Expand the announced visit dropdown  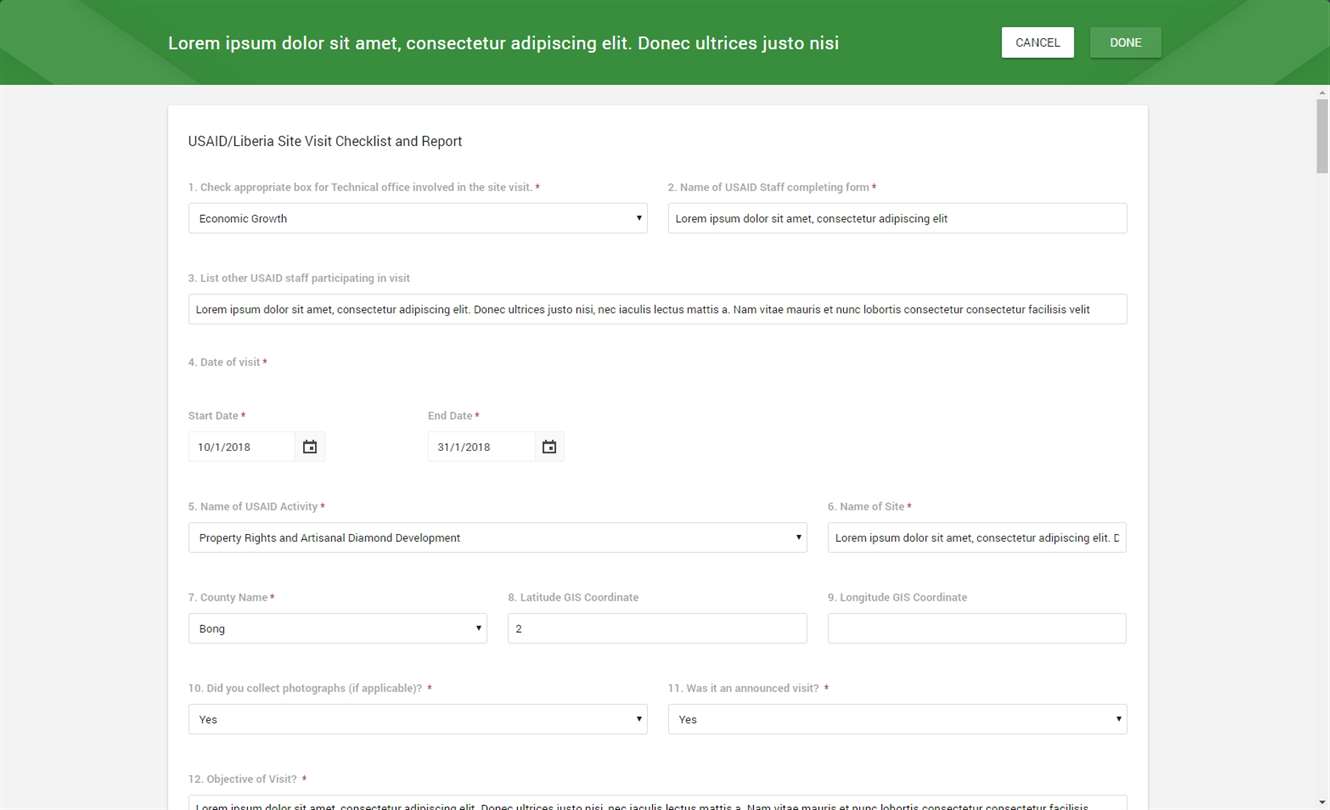[897, 720]
